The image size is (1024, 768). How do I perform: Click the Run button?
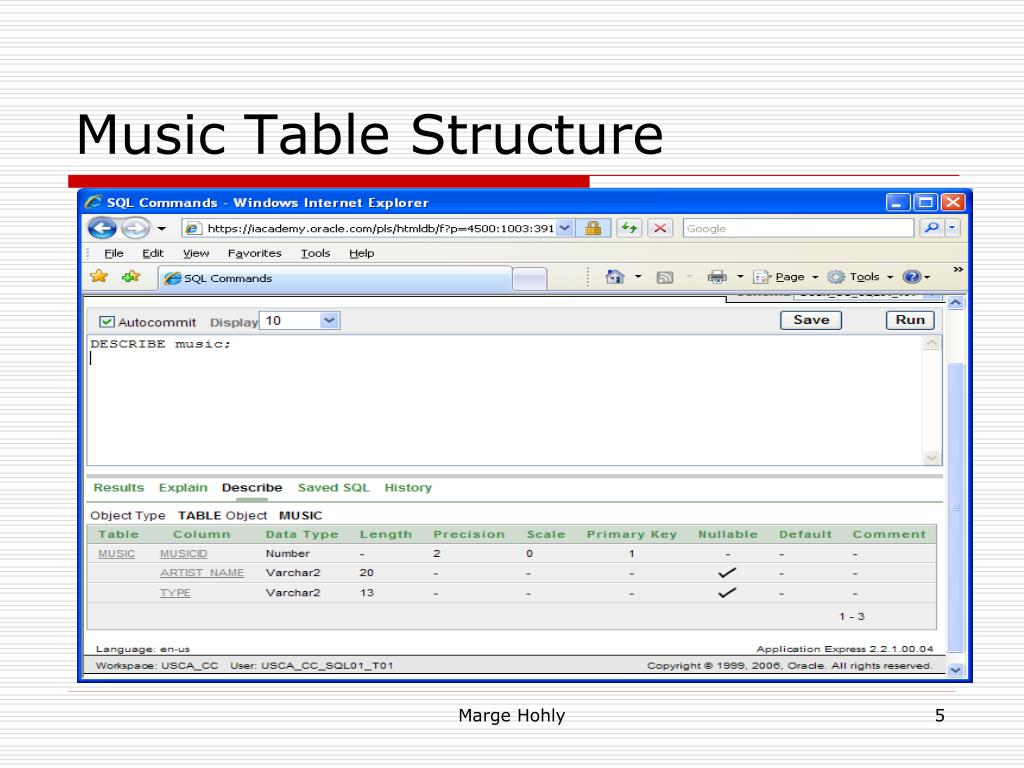[910, 320]
